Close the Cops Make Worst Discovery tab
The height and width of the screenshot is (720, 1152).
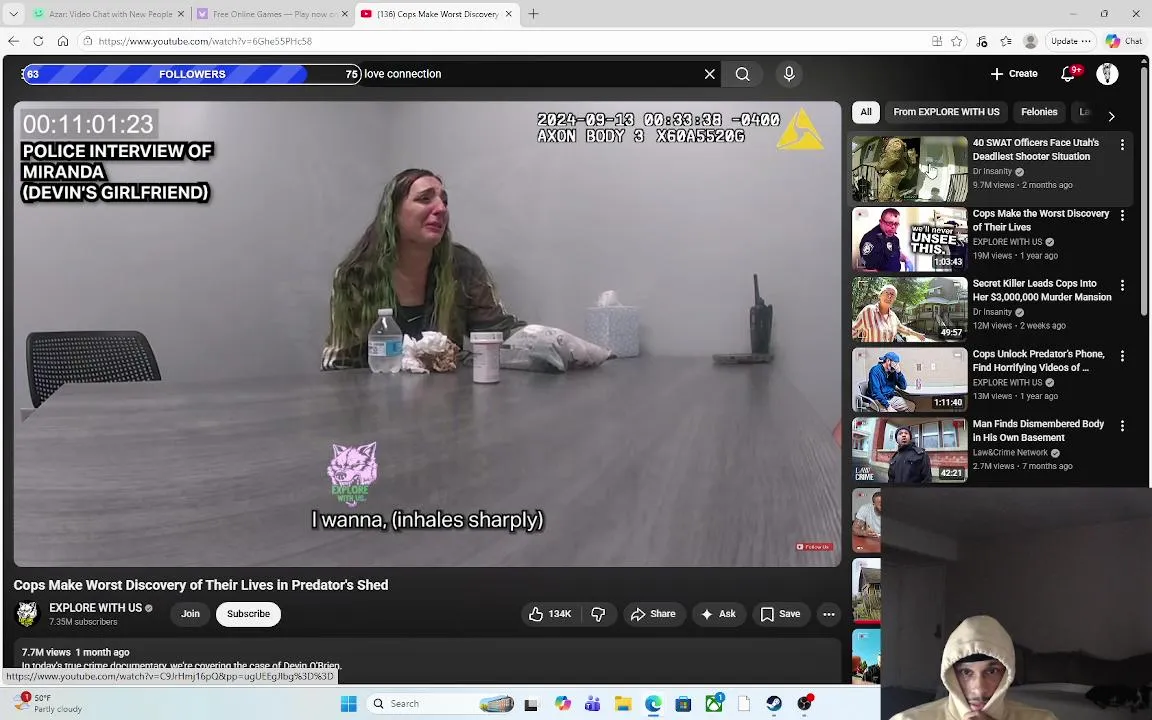(508, 14)
